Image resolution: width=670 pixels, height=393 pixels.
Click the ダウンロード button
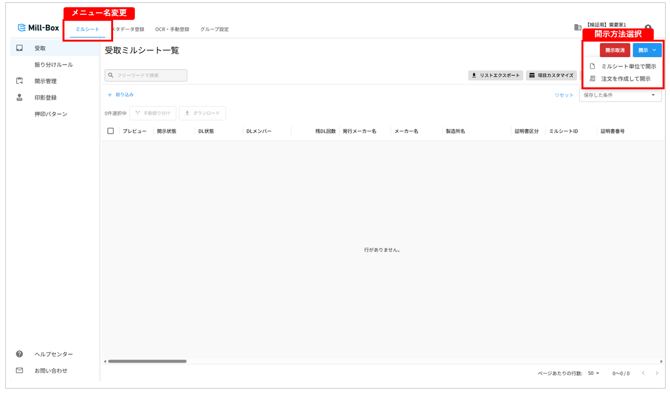203,113
